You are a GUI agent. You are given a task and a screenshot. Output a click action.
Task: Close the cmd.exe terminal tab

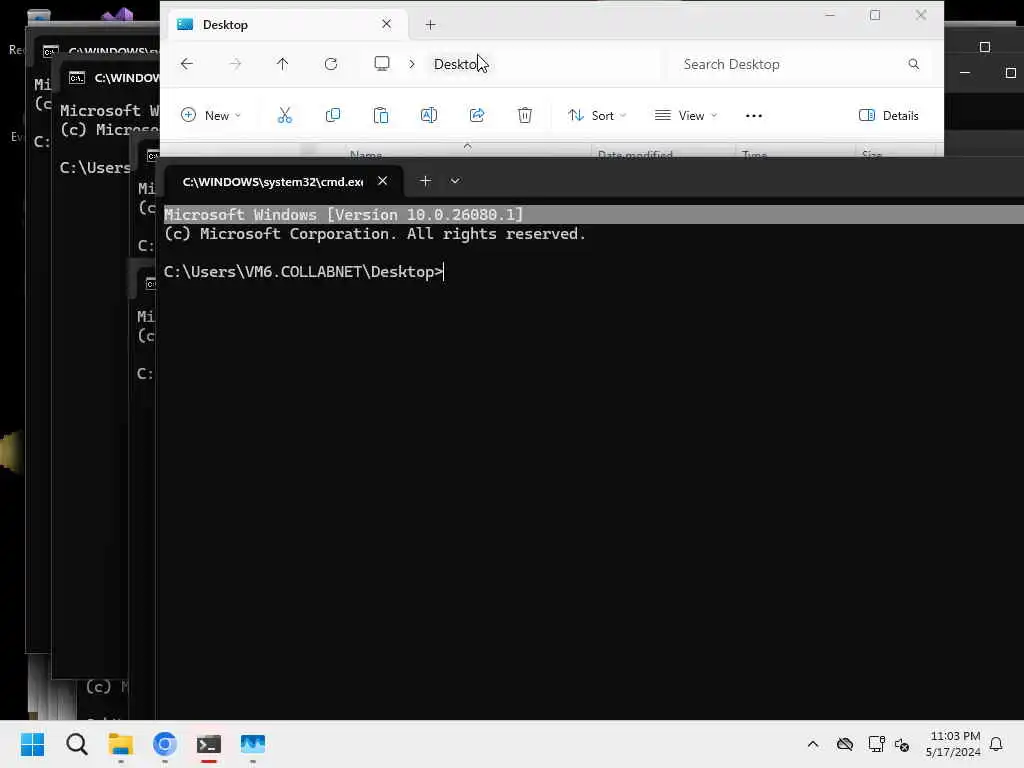click(x=383, y=181)
